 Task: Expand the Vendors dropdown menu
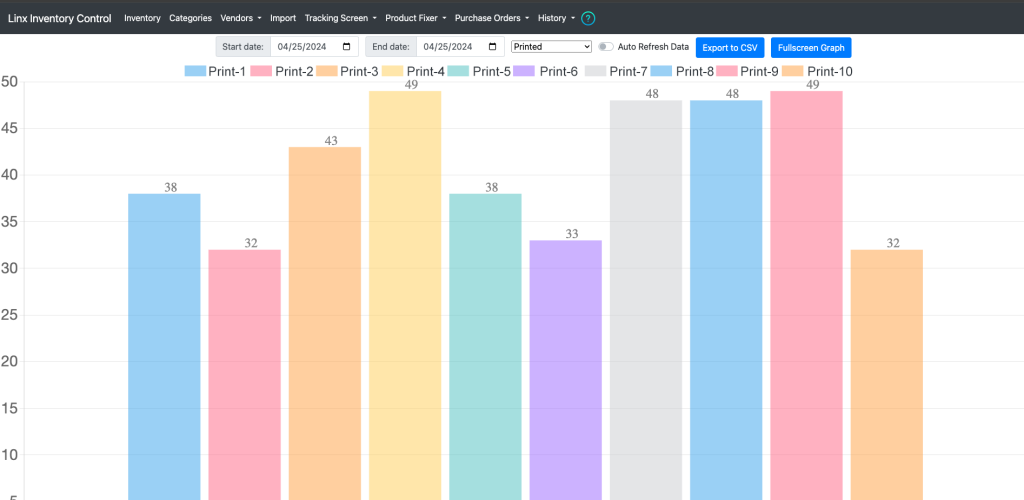pos(241,18)
